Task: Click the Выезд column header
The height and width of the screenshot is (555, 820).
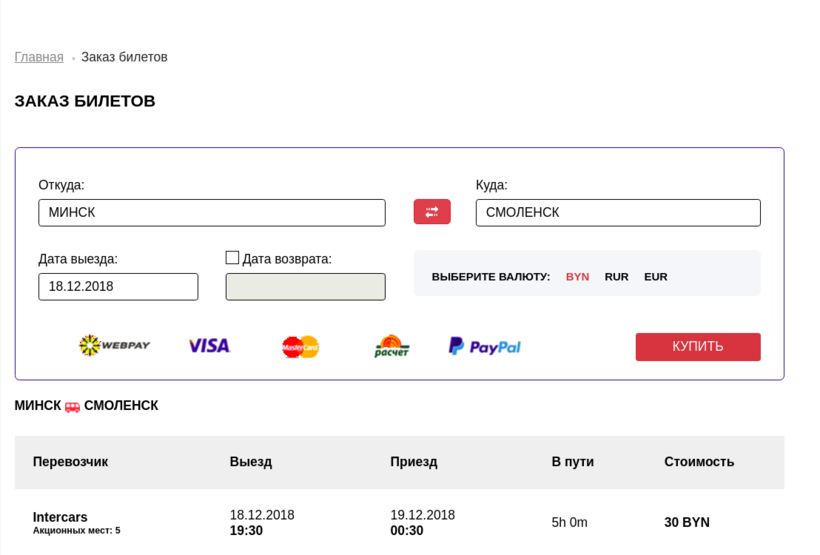Action: 251,462
